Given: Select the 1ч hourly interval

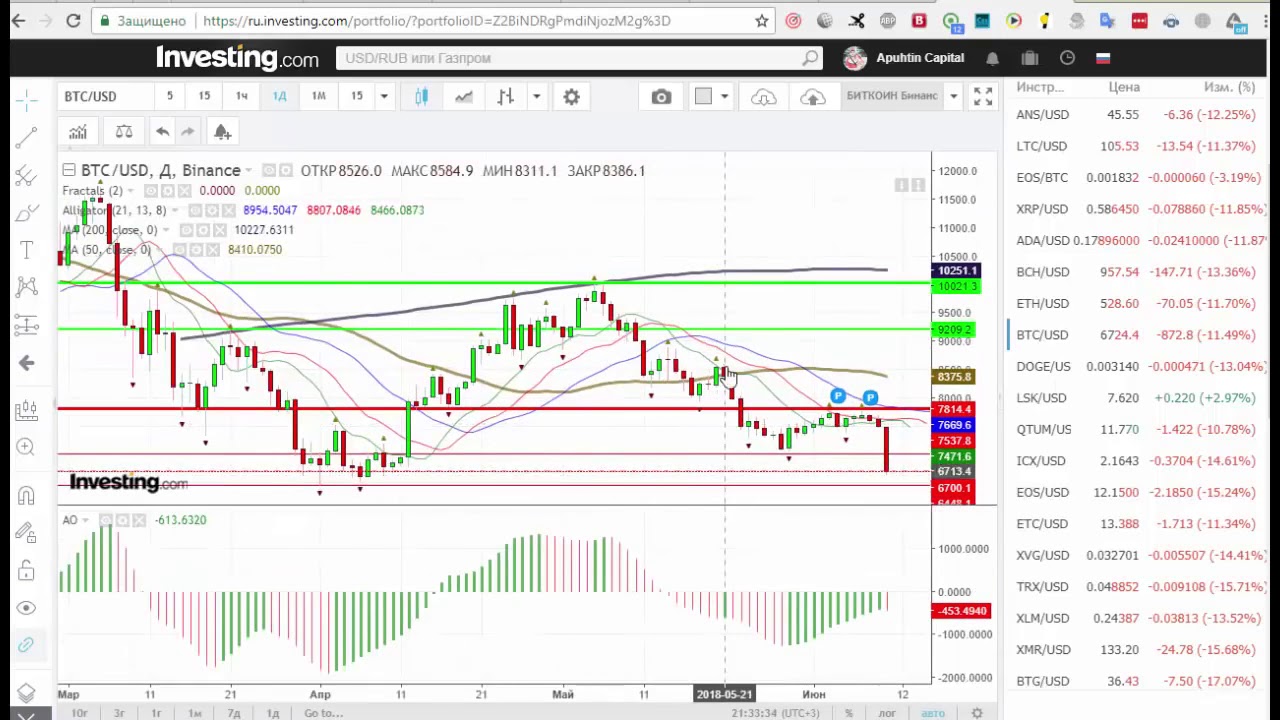Looking at the screenshot, I should coord(241,96).
